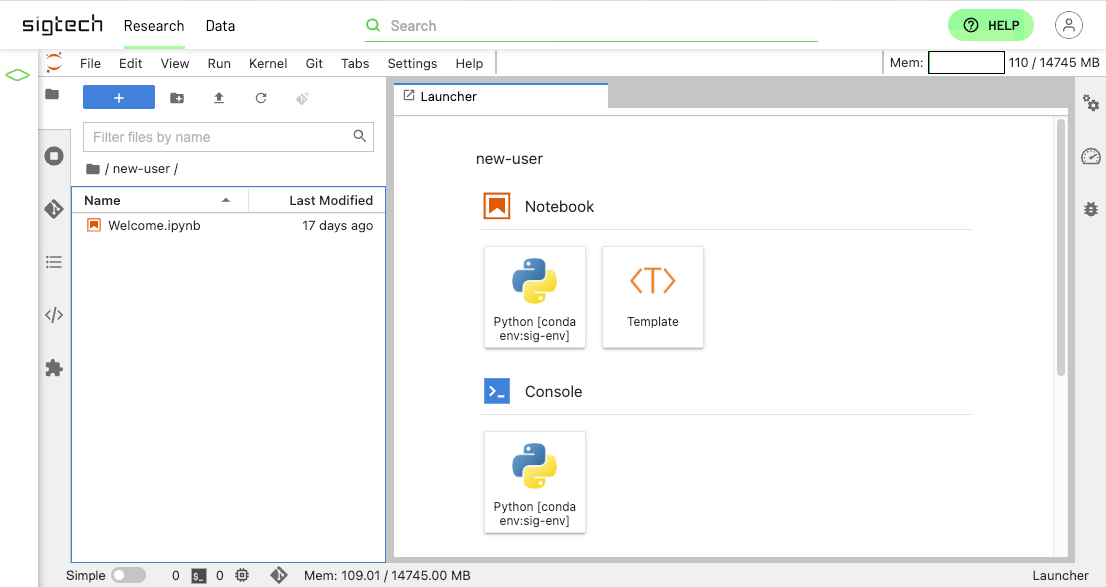Open the Git sidebar panel icon
The width and height of the screenshot is (1106, 587).
point(54,209)
